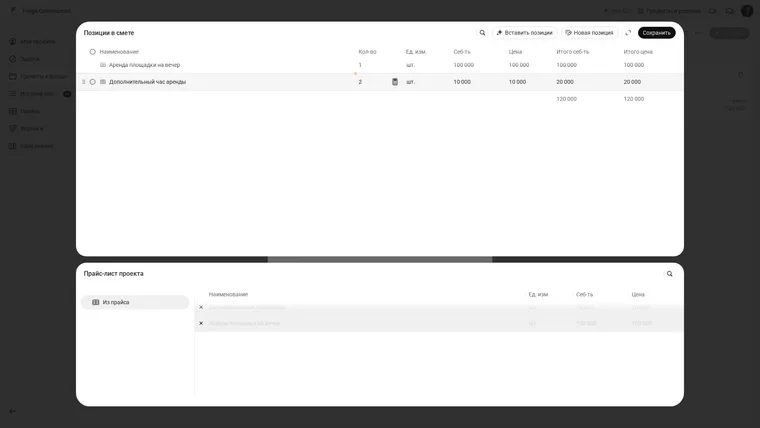The image size is (760, 428).
Task: Click 'Вставить позиции' button
Action: point(524,33)
